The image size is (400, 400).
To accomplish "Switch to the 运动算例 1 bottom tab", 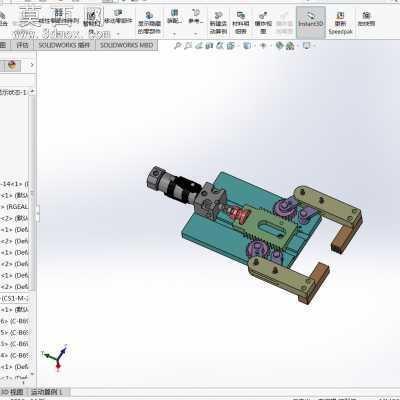I will (x=48, y=392).
